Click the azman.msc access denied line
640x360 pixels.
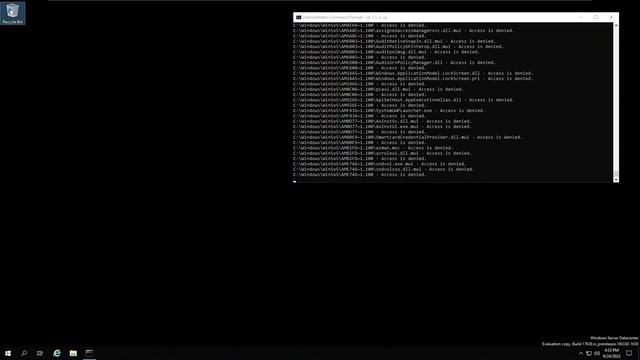click(x=373, y=148)
